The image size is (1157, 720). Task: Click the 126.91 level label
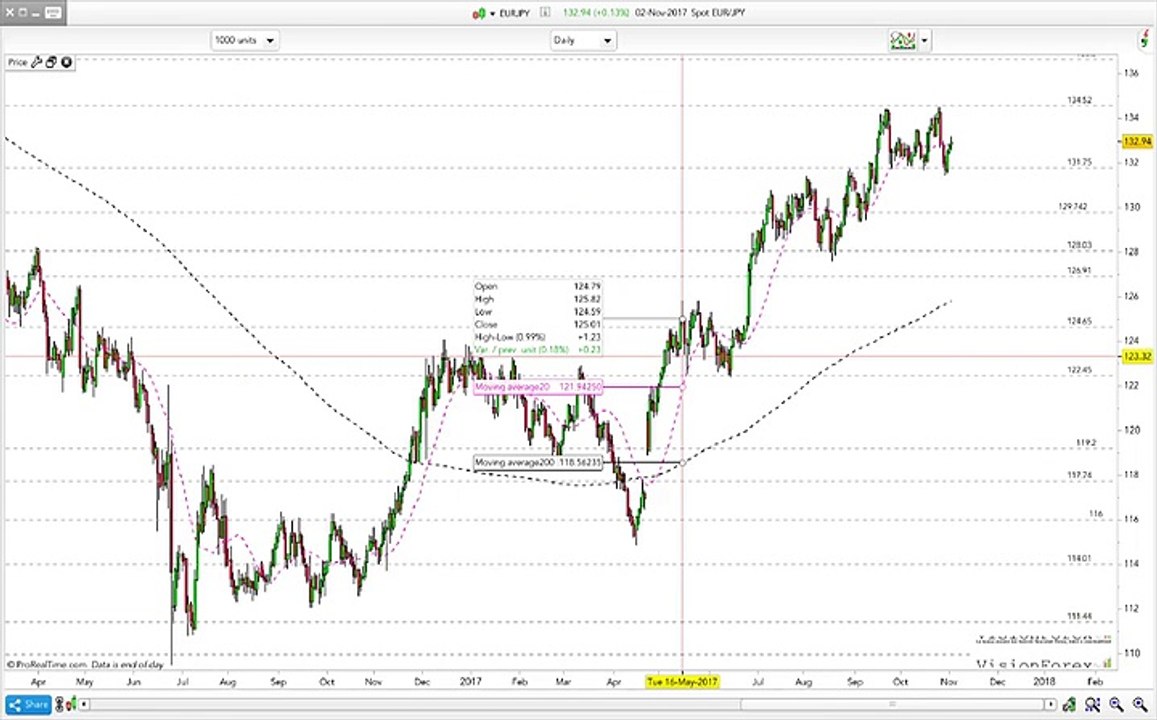[1080, 271]
